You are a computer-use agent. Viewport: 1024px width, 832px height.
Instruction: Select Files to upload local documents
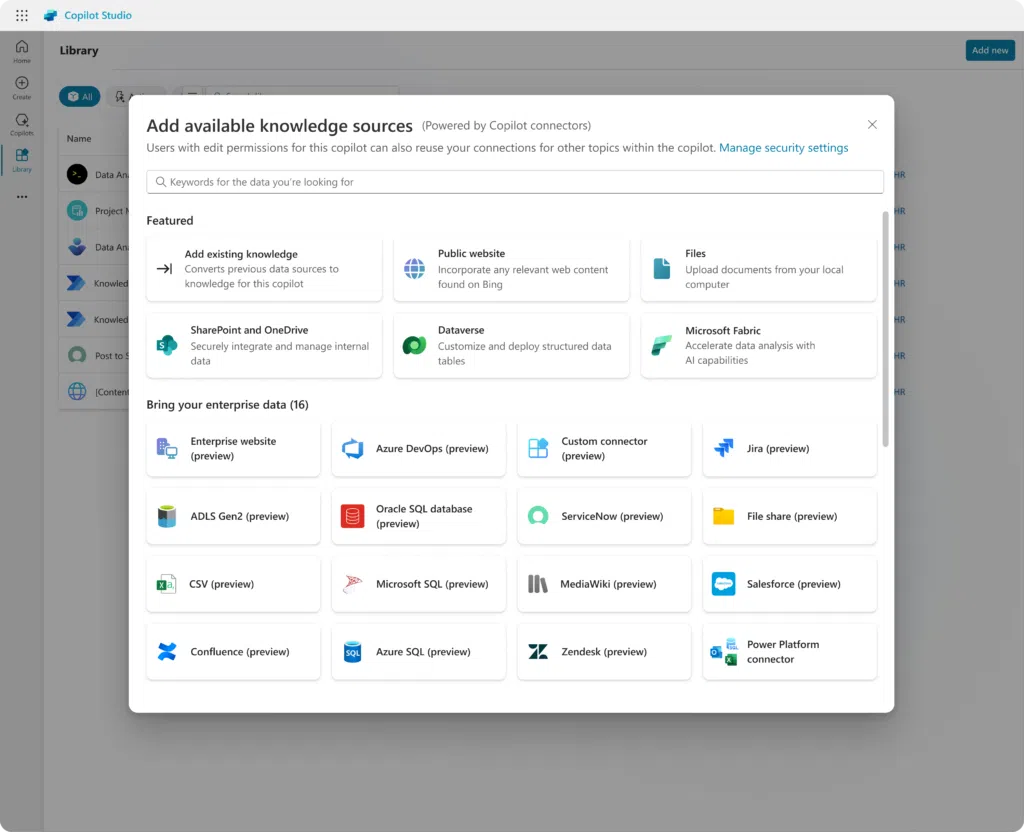tap(757, 268)
